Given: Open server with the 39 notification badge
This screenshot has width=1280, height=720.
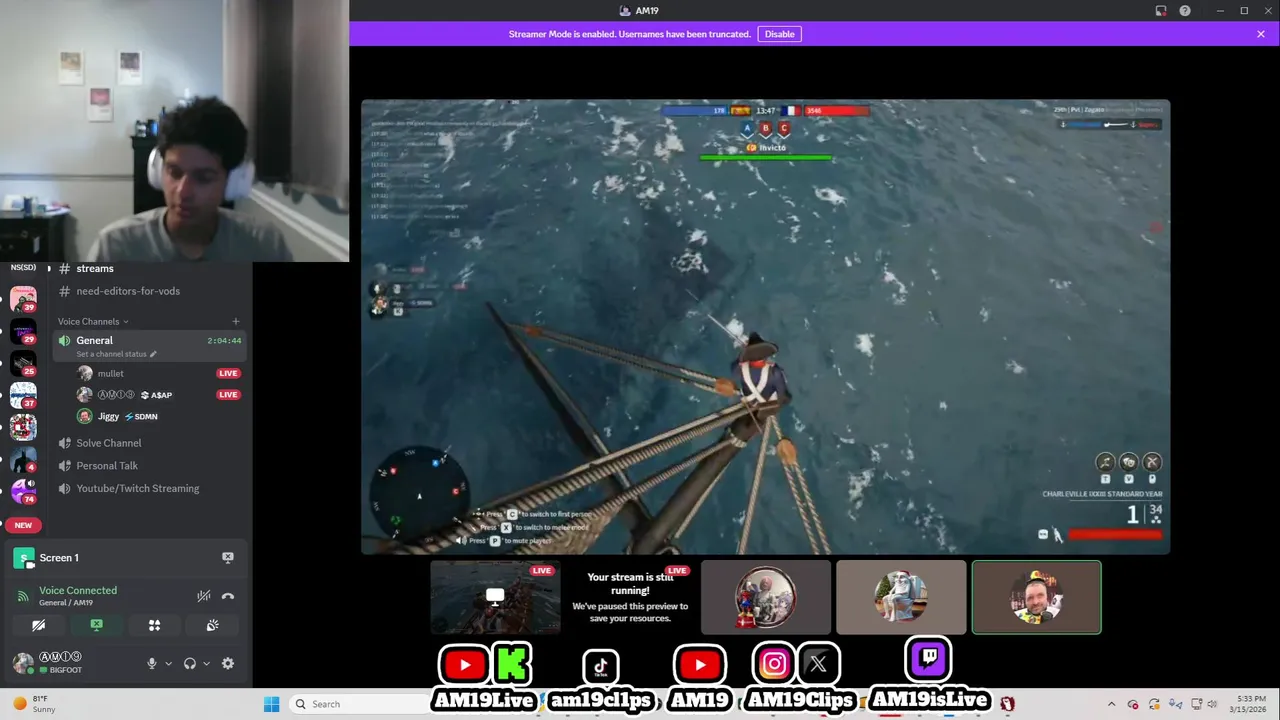Looking at the screenshot, I should [x=23, y=299].
